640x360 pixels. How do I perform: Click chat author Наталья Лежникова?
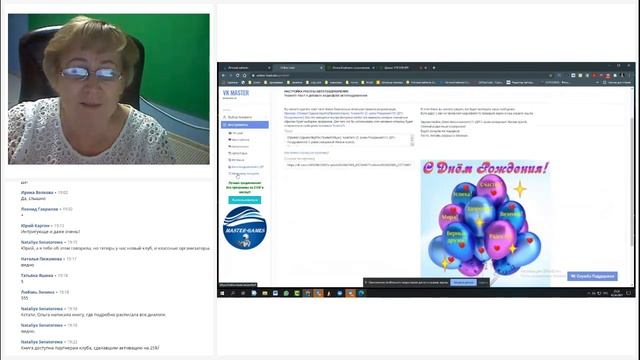click(x=41, y=259)
